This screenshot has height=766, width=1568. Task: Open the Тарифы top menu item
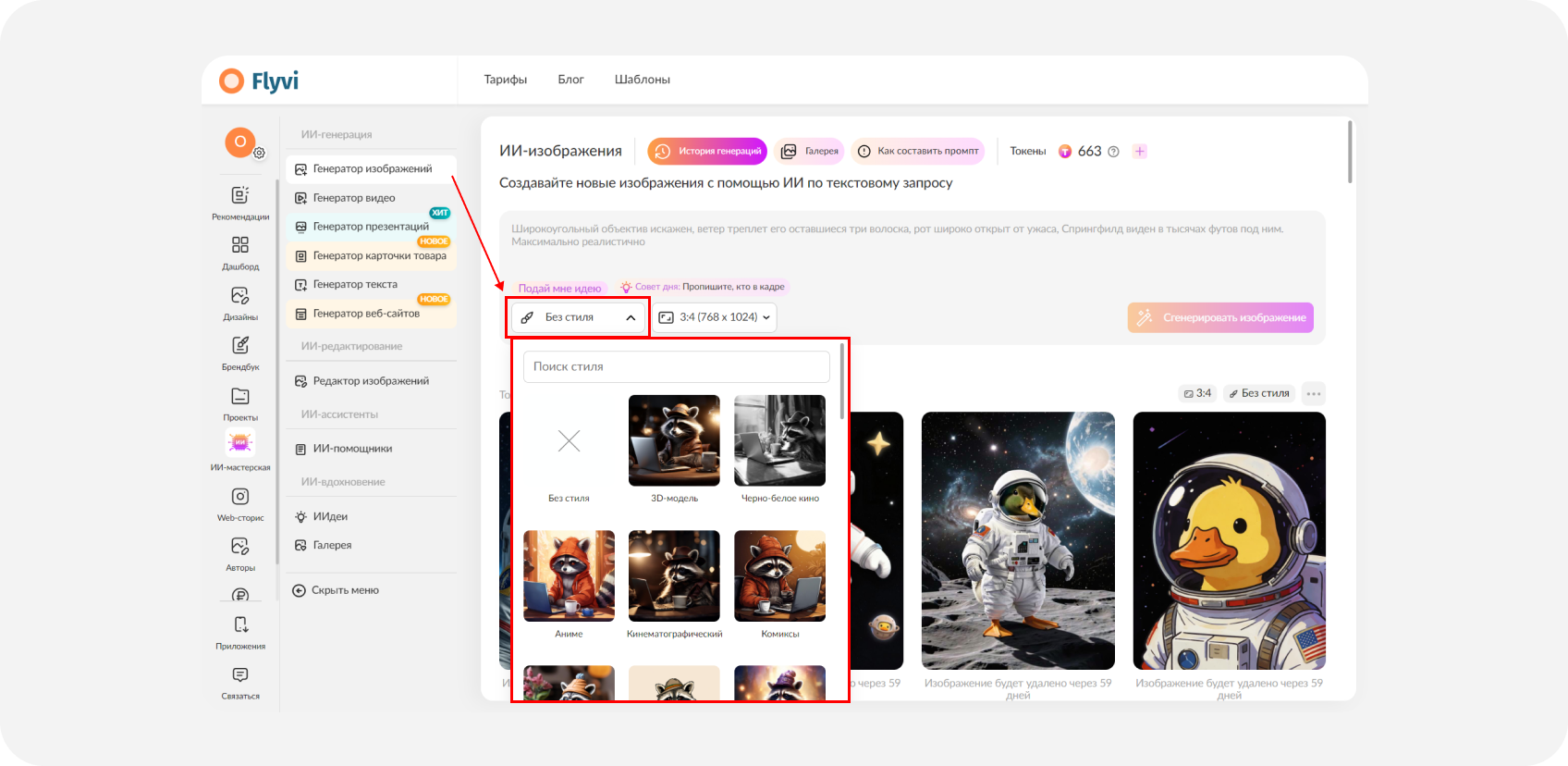(x=506, y=80)
